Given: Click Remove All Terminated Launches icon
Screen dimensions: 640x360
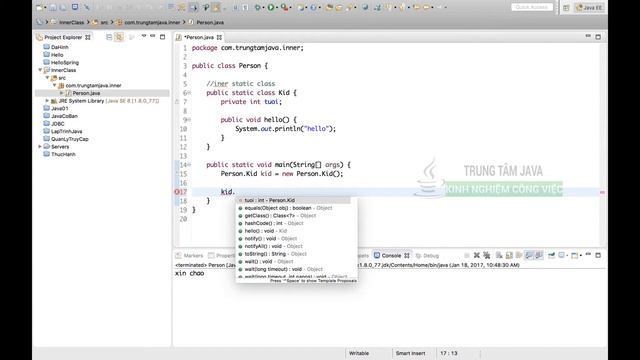Looking at the screenshot, I should (487, 256).
